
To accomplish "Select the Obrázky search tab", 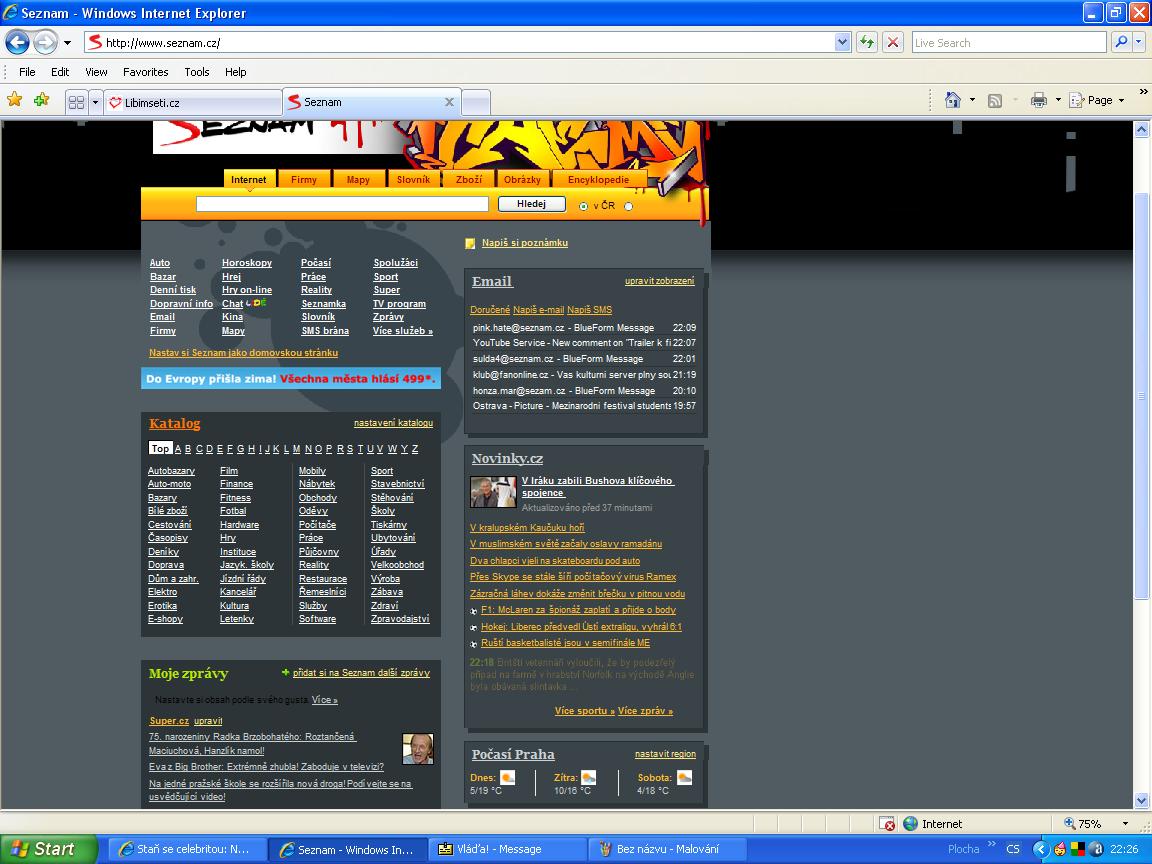I will pyautogui.click(x=522, y=179).
